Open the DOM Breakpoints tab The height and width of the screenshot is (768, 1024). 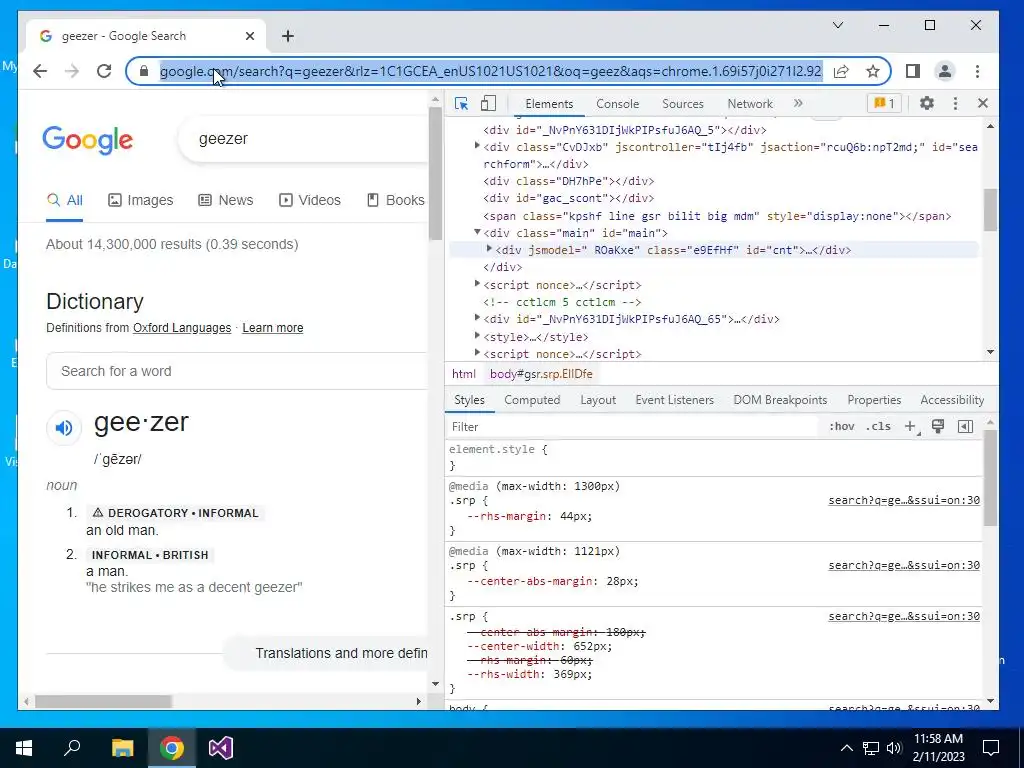click(780, 400)
